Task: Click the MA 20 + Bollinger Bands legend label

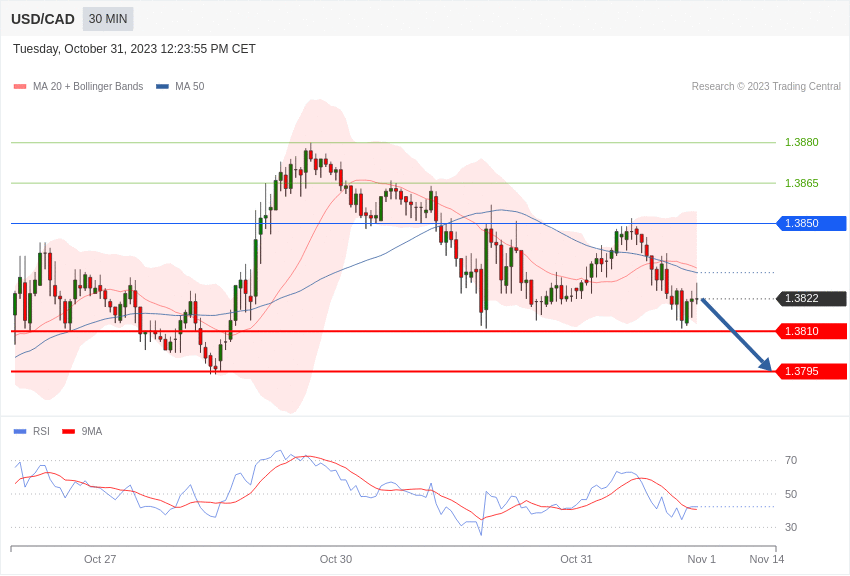Action: click(x=88, y=87)
